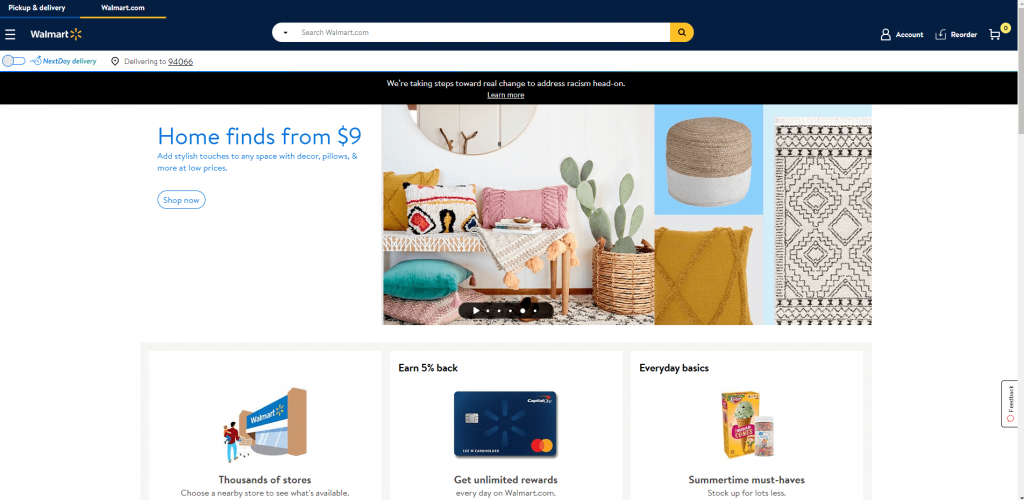Click the location pin icon
The height and width of the screenshot is (500, 1024).
[x=115, y=61]
